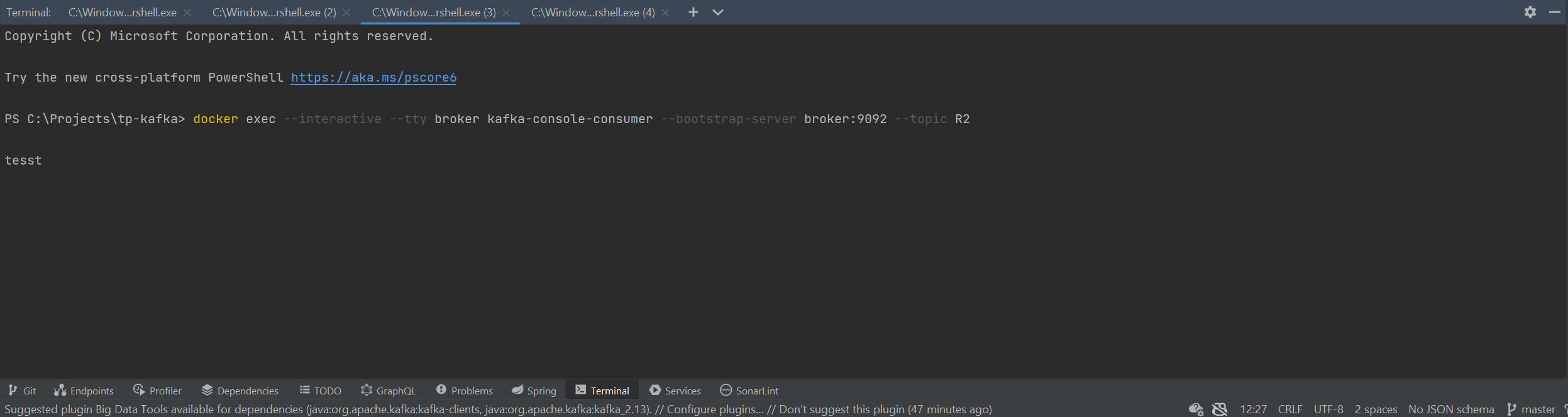Image resolution: width=1568 pixels, height=417 pixels.
Task: Change CRLF line separator setting
Action: (x=1290, y=409)
